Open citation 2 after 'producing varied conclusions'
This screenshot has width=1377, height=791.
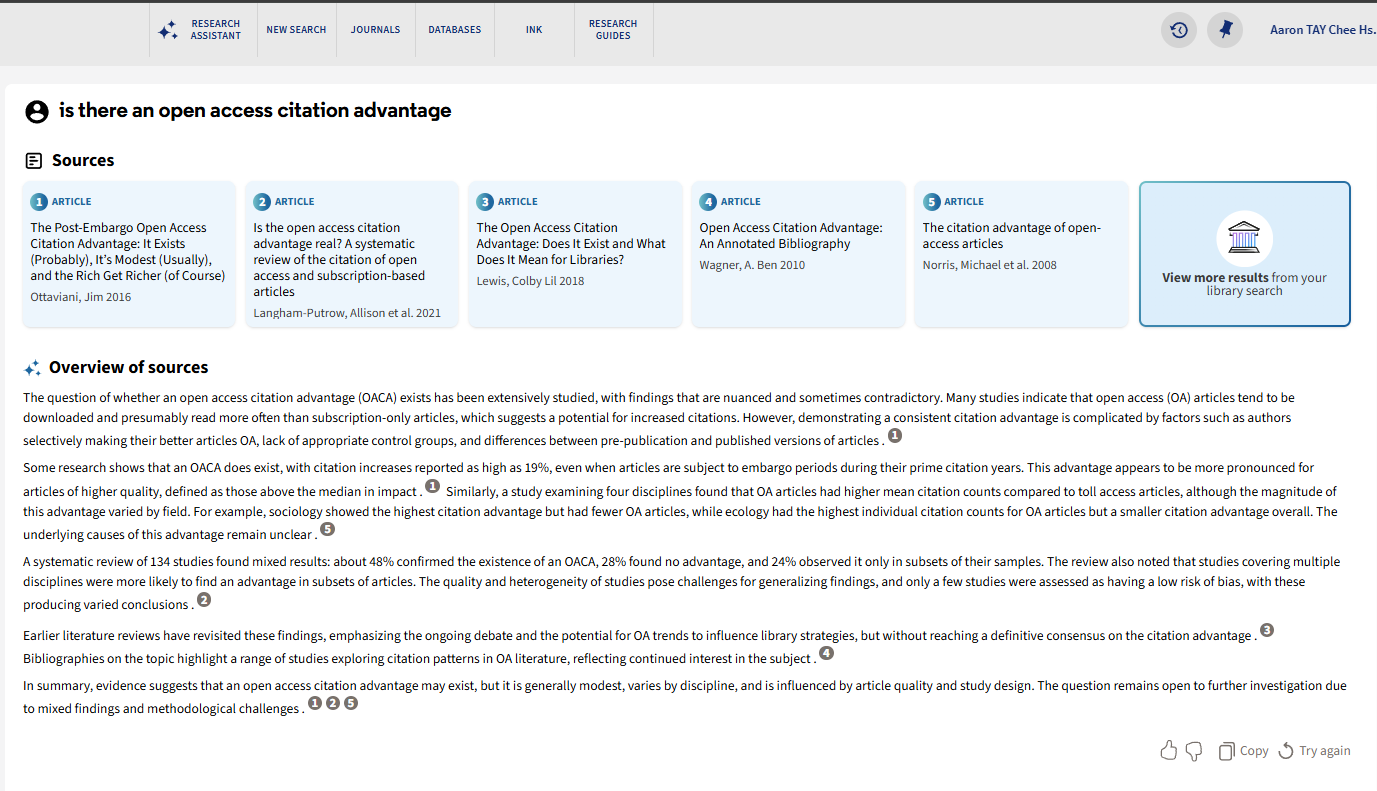coord(204,600)
